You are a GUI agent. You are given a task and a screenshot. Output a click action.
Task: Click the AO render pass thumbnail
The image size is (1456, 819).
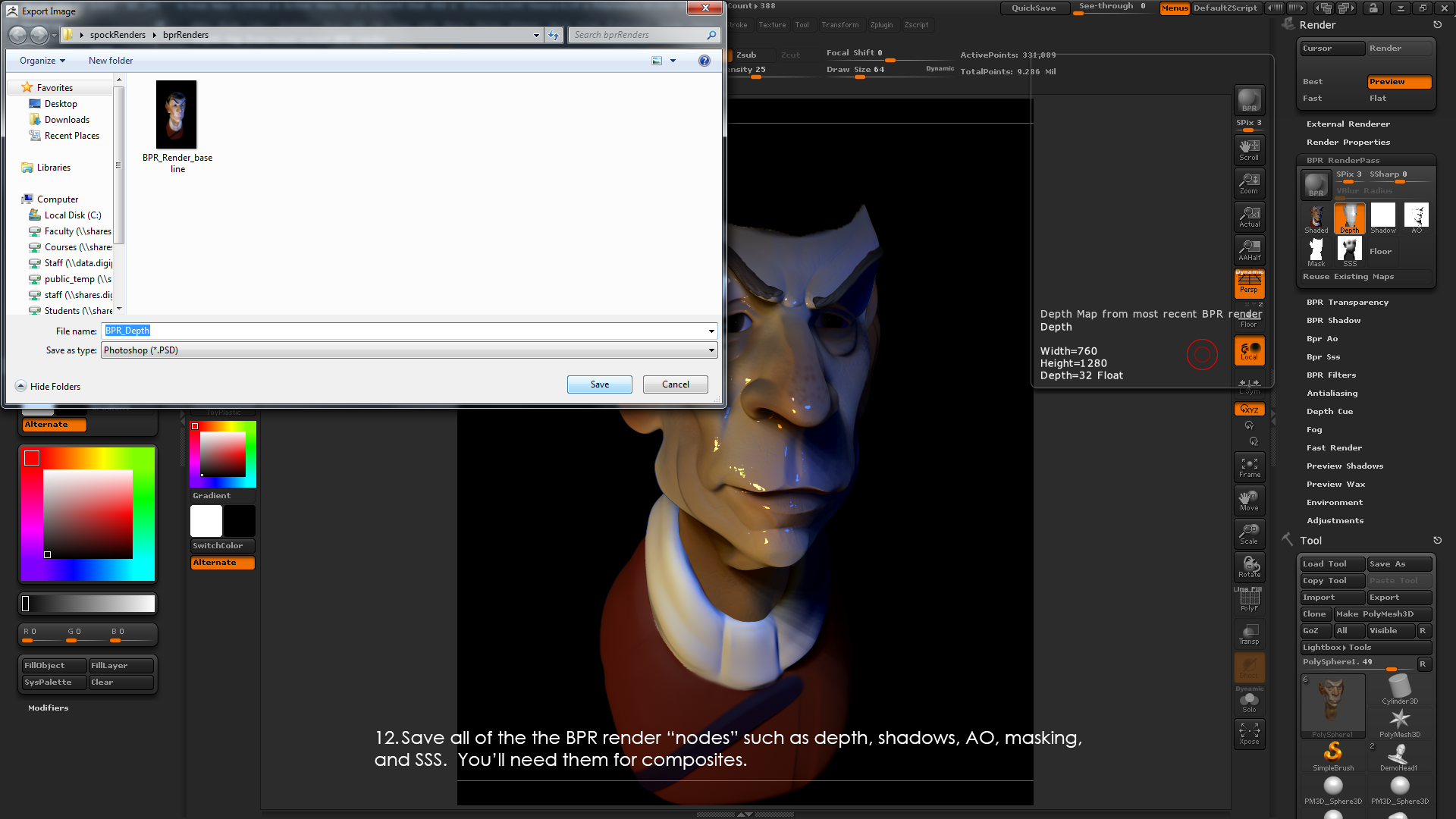click(1416, 216)
